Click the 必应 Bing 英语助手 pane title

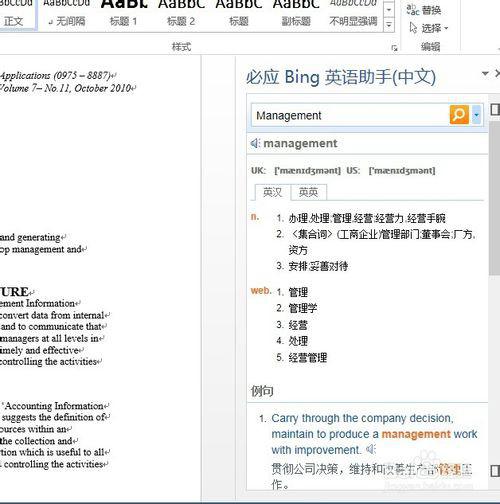(x=341, y=77)
